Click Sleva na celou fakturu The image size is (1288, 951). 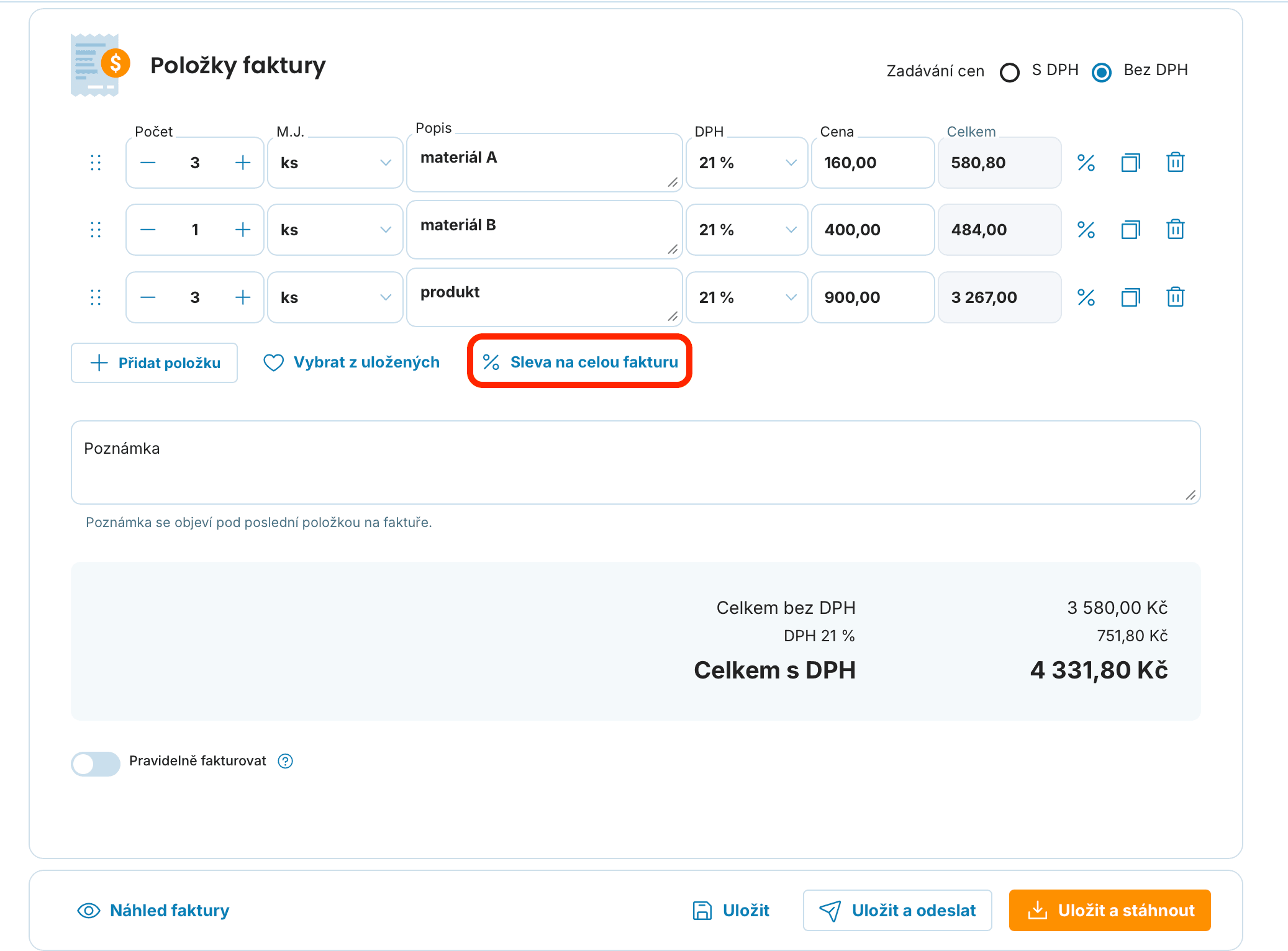point(580,362)
